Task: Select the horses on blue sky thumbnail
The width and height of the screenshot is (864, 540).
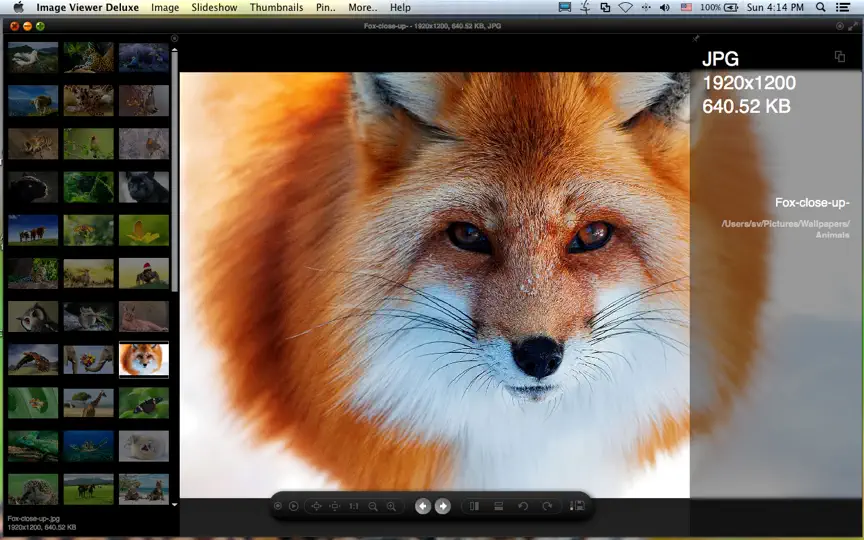Action: click(33, 230)
